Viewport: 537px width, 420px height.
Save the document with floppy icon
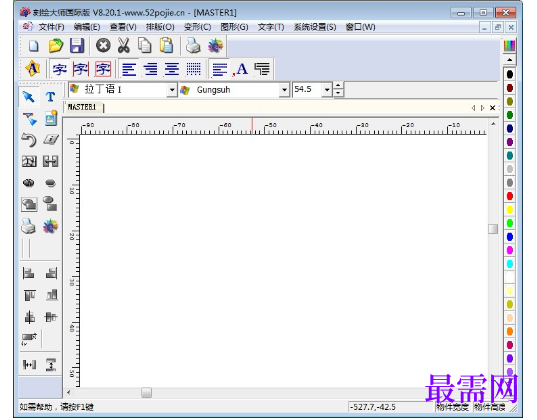tap(77, 46)
